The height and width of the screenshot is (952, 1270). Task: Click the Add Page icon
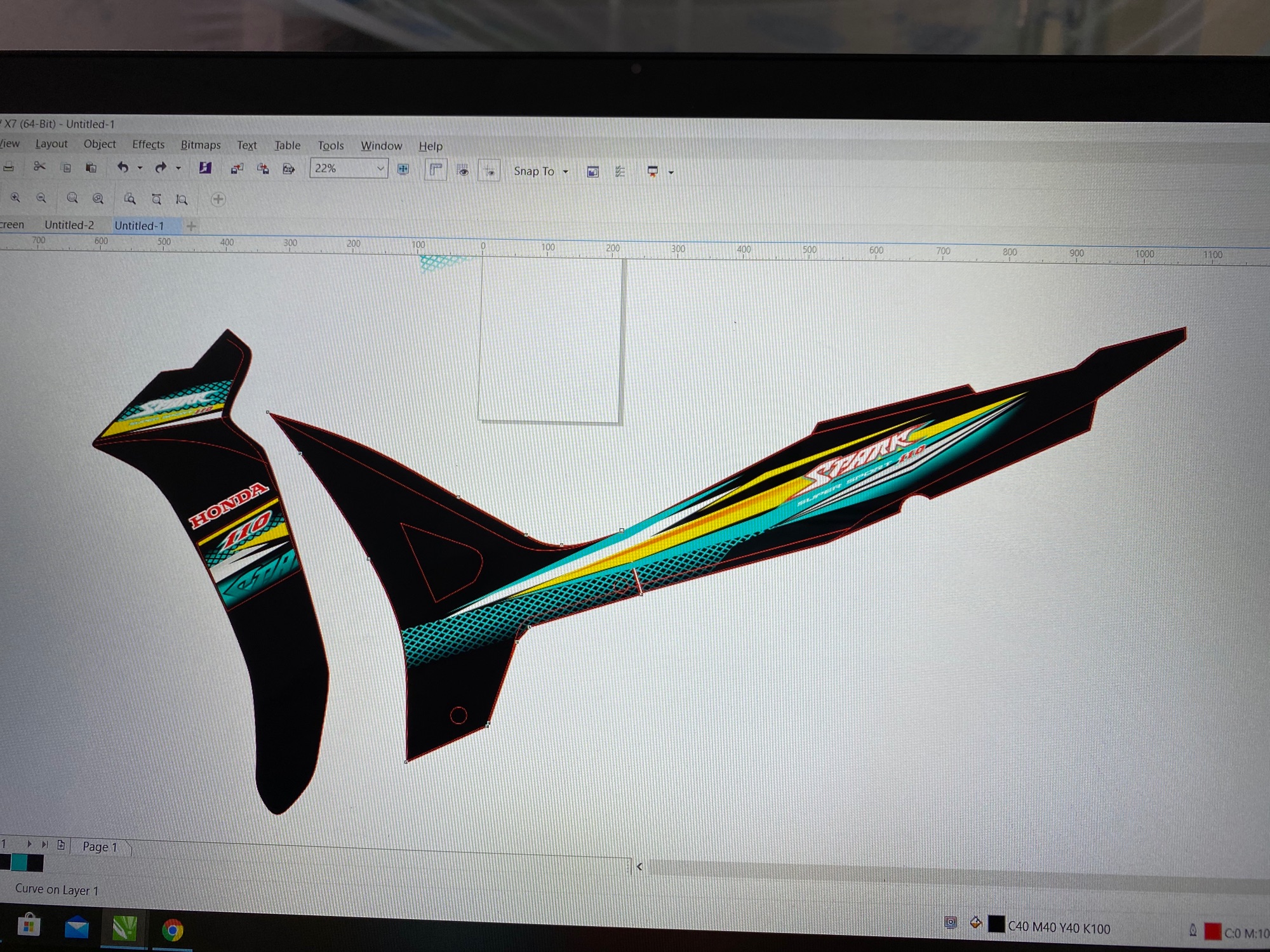pyautogui.click(x=61, y=845)
